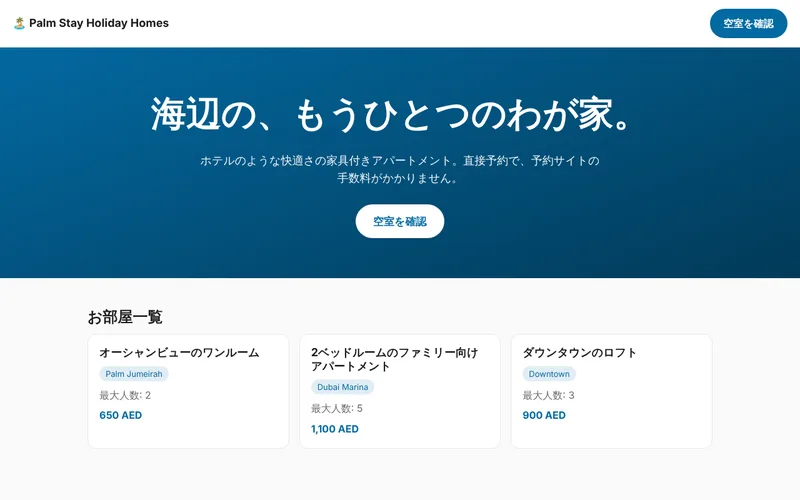Click the 最大人数: 5 text
This screenshot has width=800, height=500.
point(337,409)
